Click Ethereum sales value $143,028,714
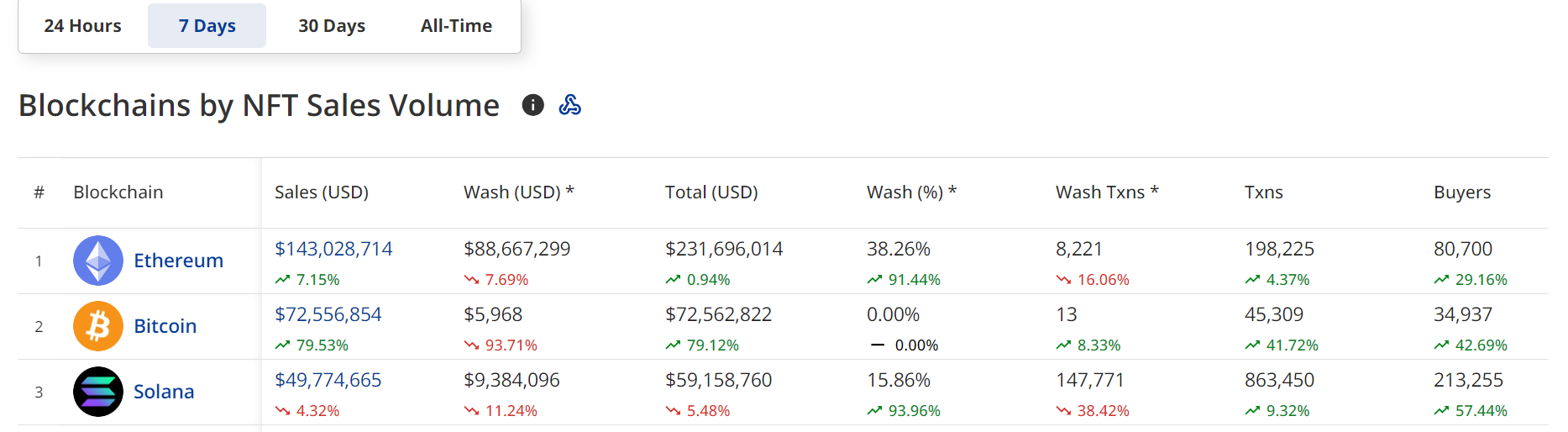1568x432 pixels. click(x=333, y=249)
